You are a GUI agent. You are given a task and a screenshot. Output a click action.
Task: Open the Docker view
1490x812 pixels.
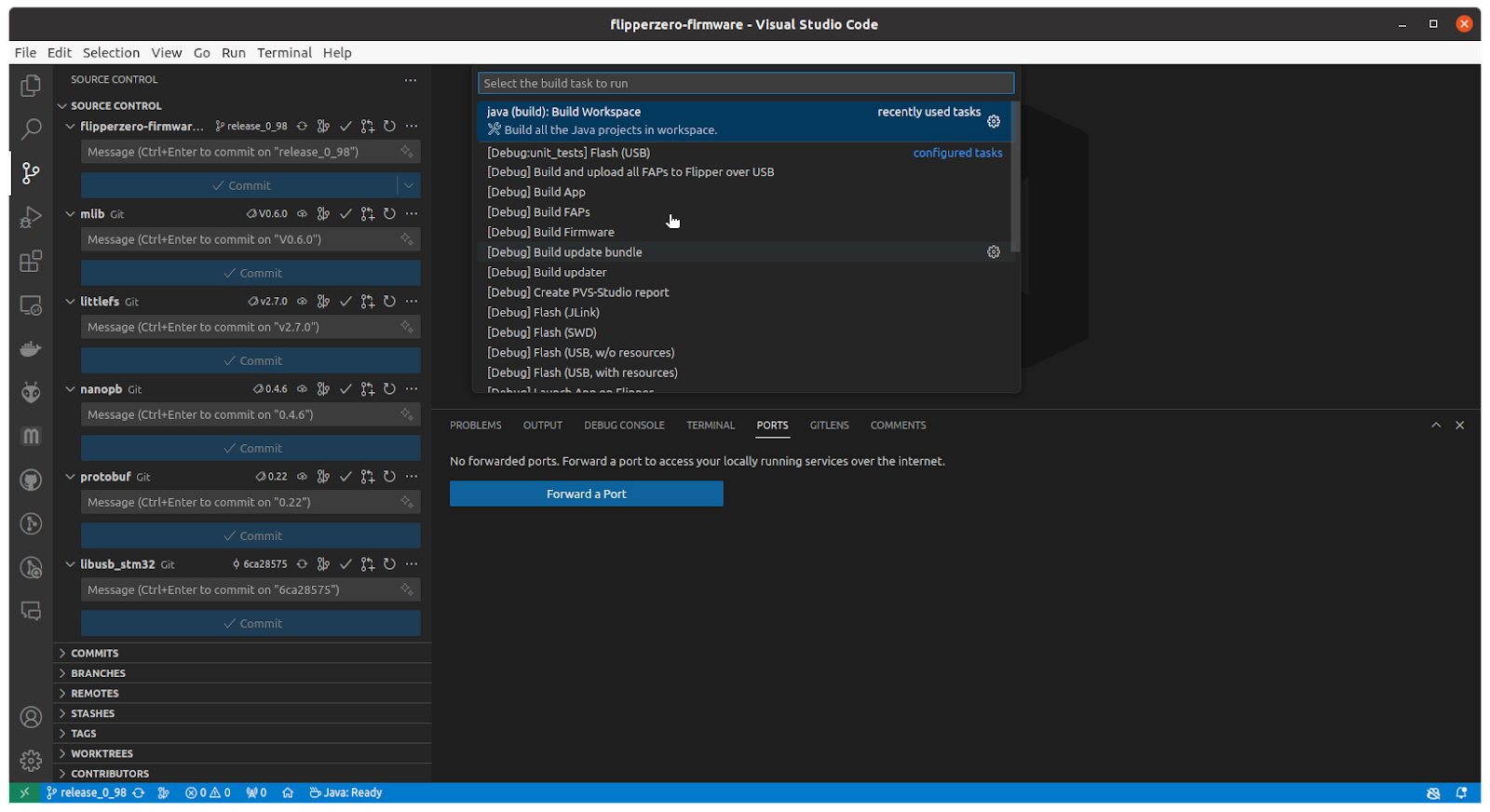click(31, 349)
